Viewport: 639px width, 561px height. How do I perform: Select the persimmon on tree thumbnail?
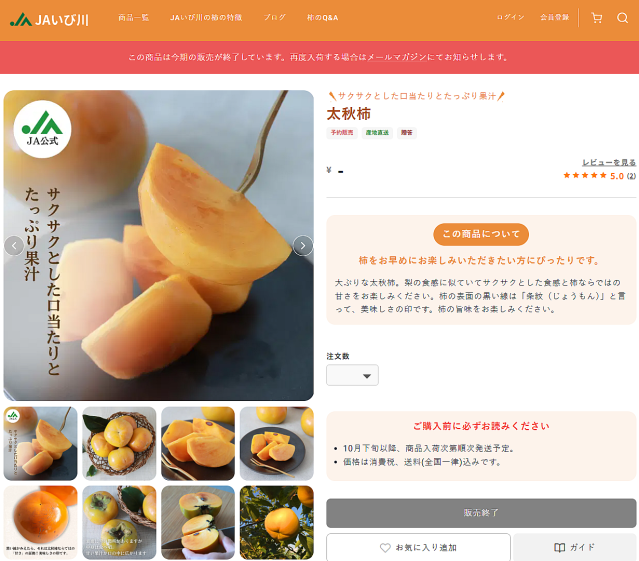click(x=277, y=522)
